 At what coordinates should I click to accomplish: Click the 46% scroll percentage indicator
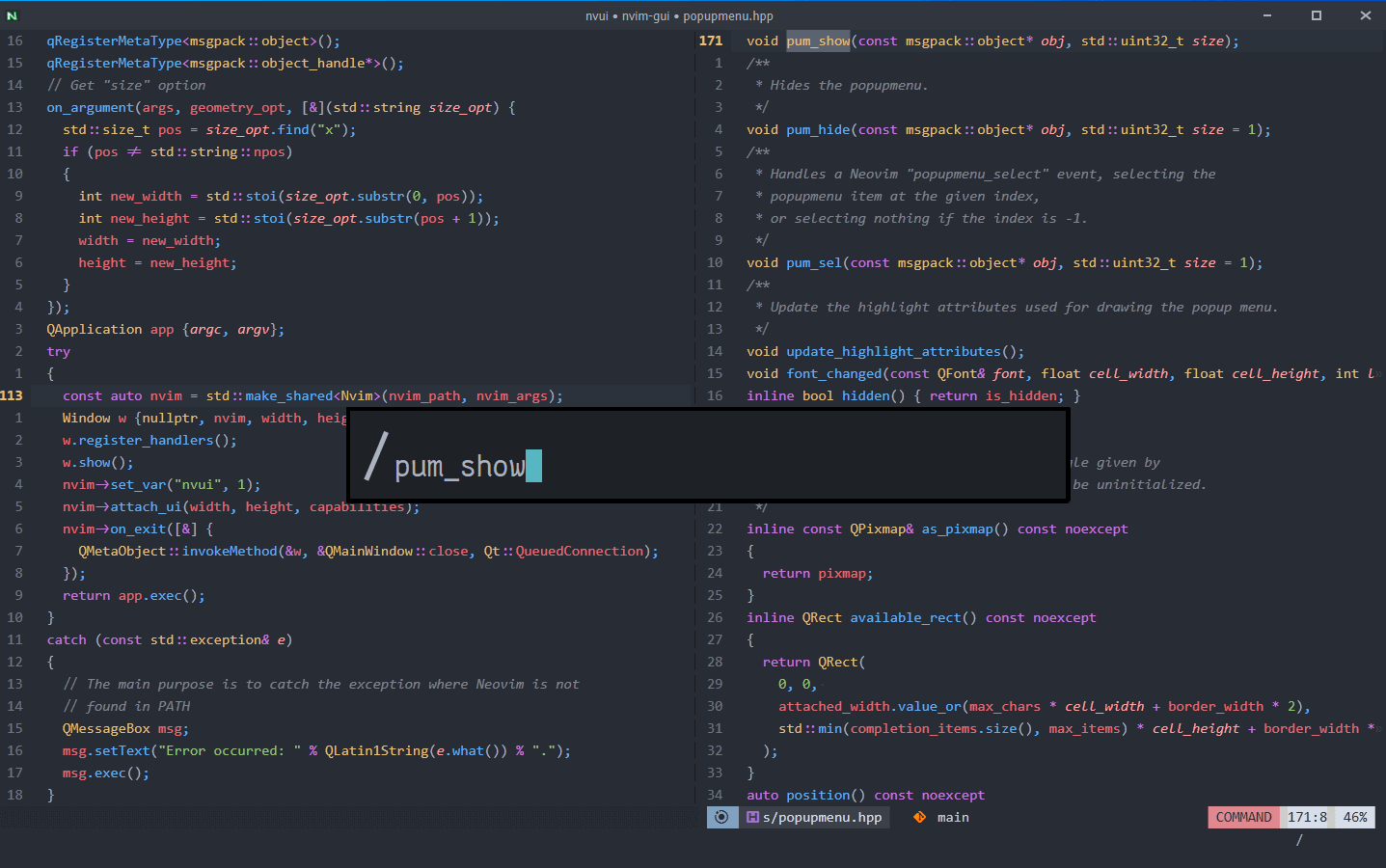point(1355,817)
